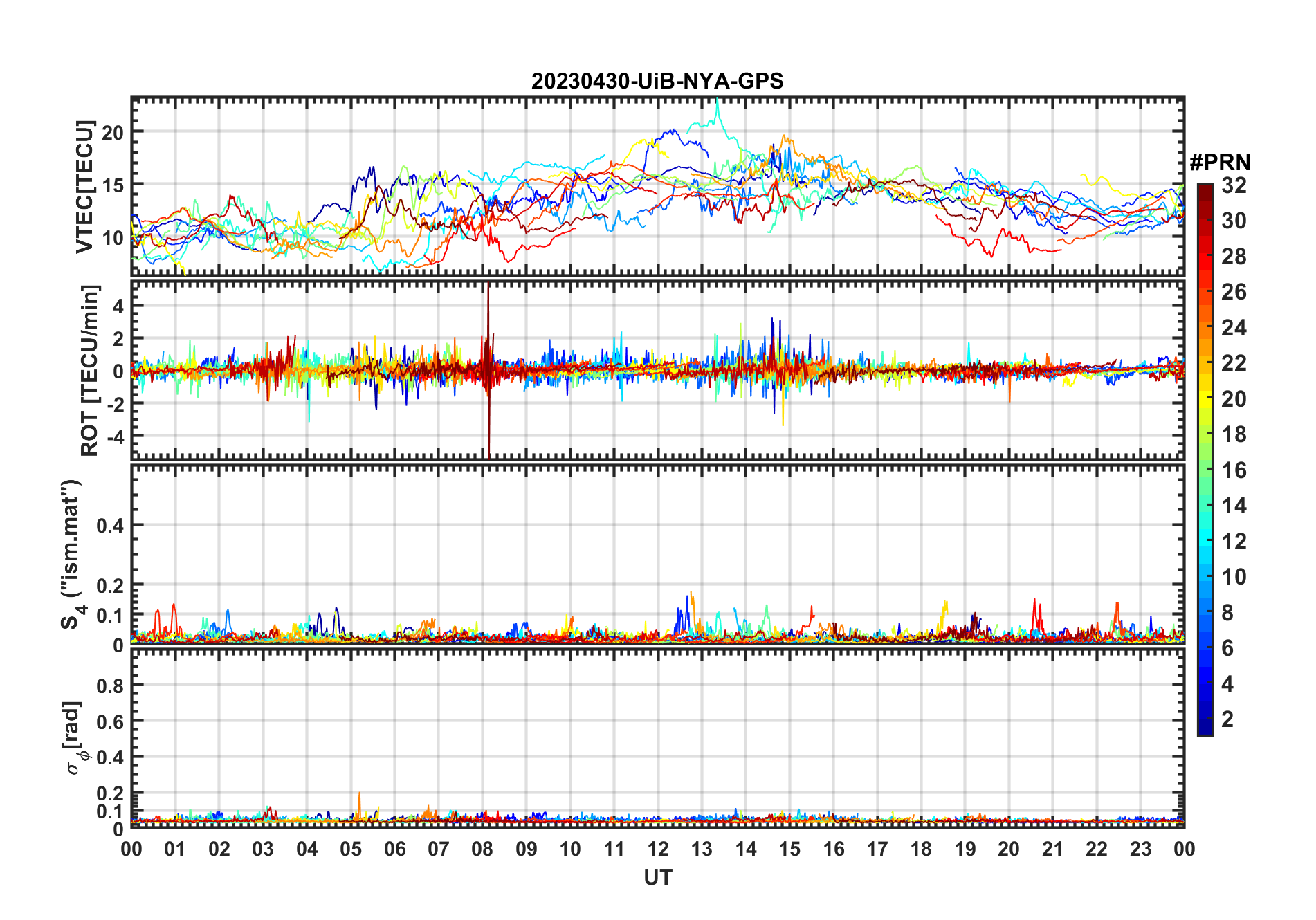Click x-axis tick label 09
The height and width of the screenshot is (920, 1316).
pos(527,849)
